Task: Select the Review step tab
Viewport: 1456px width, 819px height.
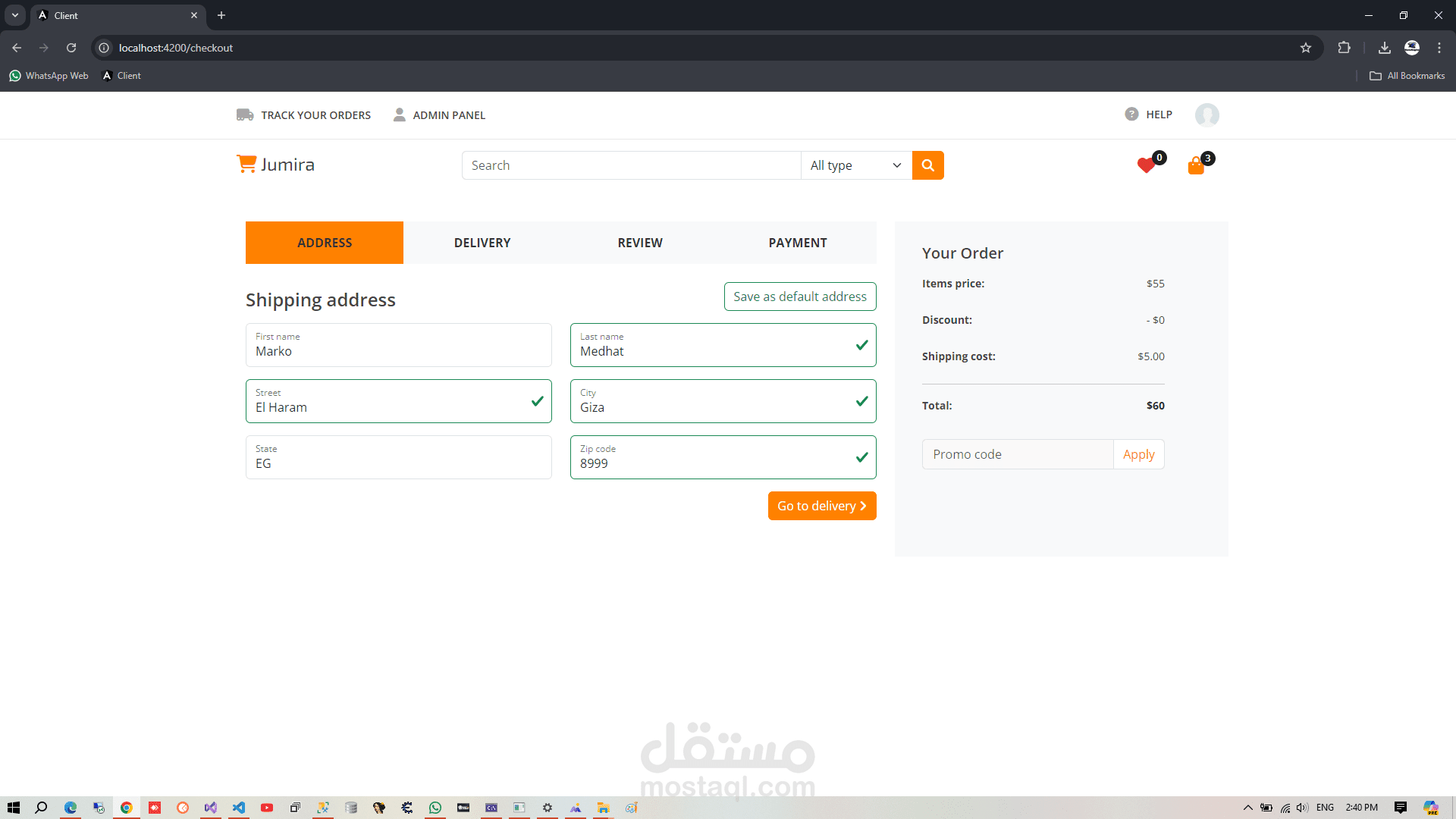Action: point(639,243)
